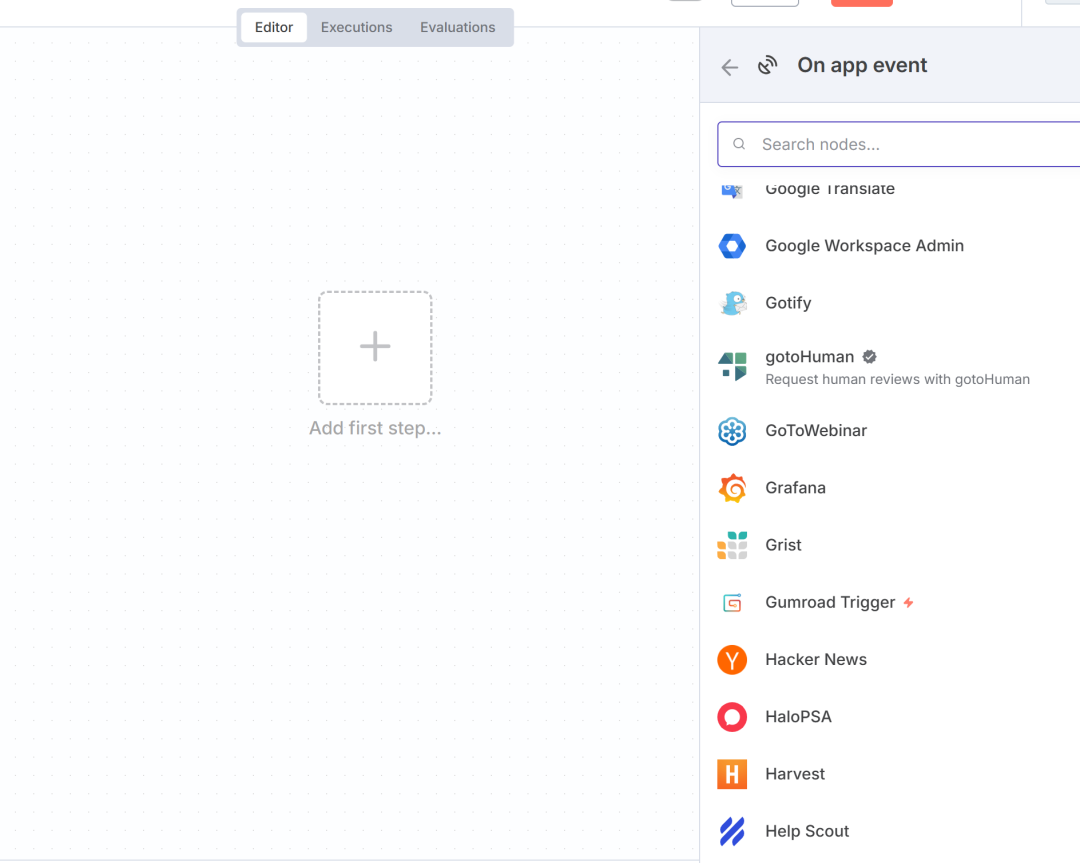Choose Gumroad Trigger node label
Viewport: 1080px width, 863px height.
click(x=830, y=603)
